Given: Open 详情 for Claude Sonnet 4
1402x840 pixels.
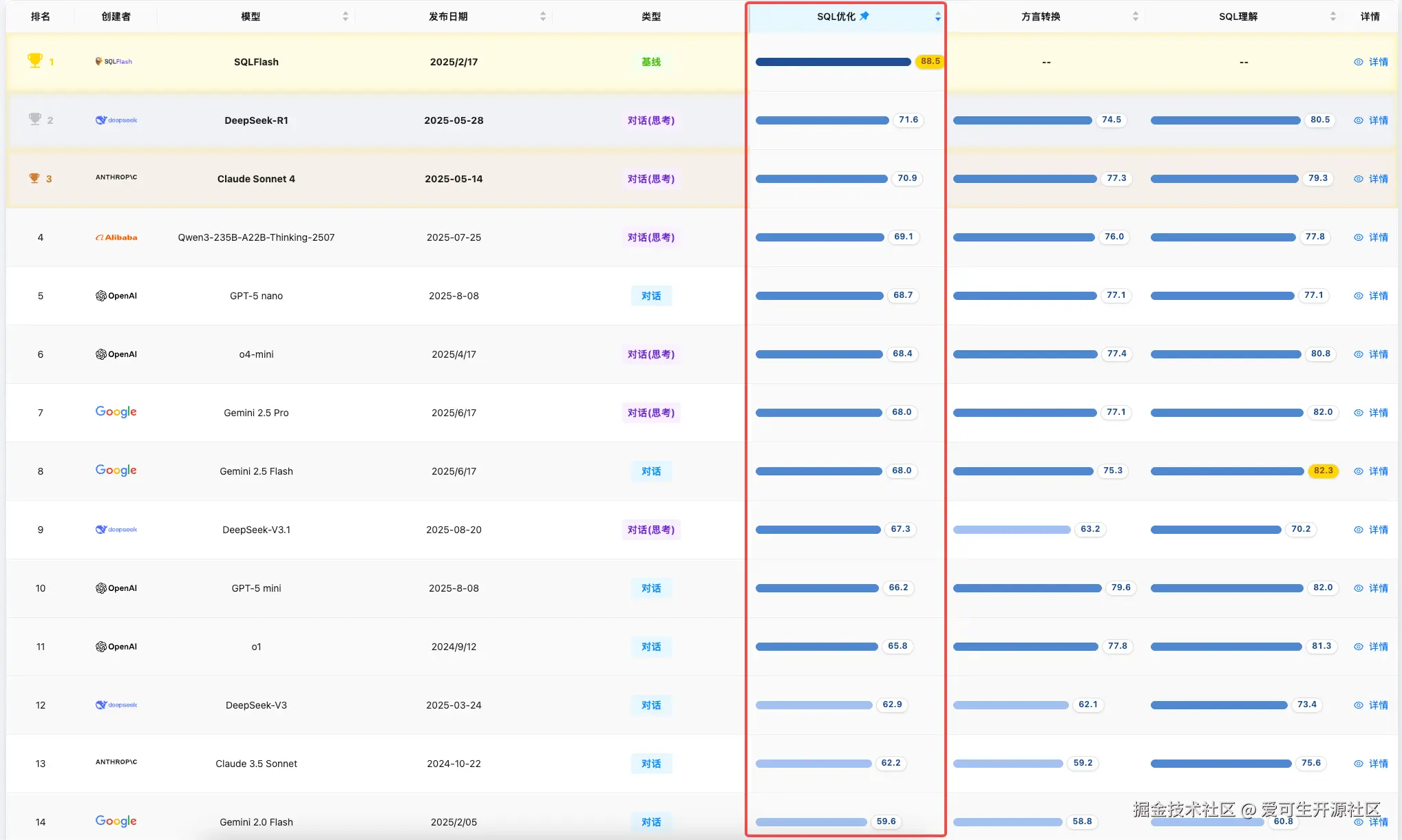Looking at the screenshot, I should coord(1379,178).
